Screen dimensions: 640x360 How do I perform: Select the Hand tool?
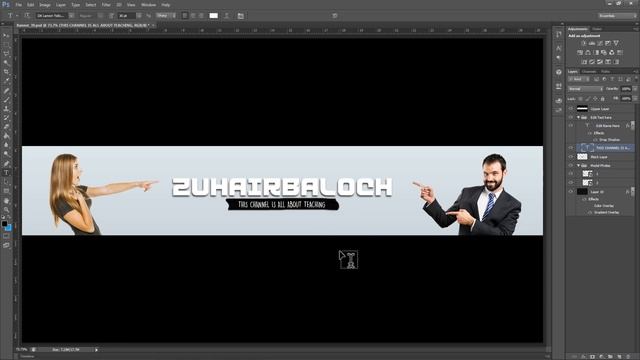6,201
